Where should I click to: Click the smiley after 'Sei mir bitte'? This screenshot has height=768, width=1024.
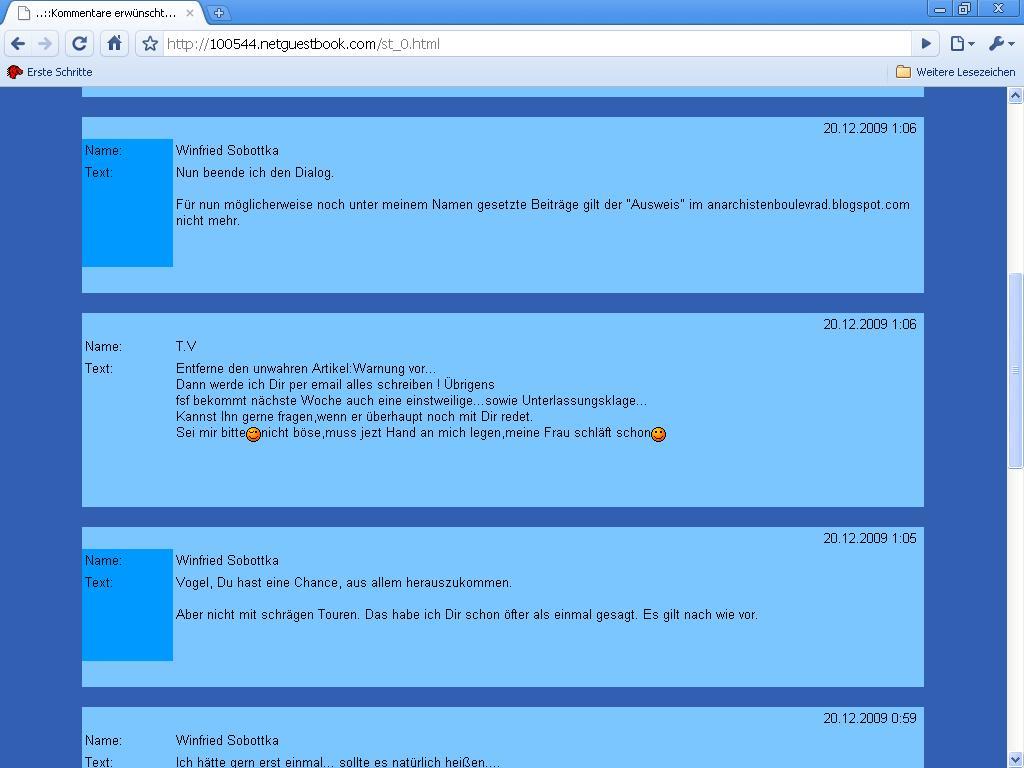253,434
